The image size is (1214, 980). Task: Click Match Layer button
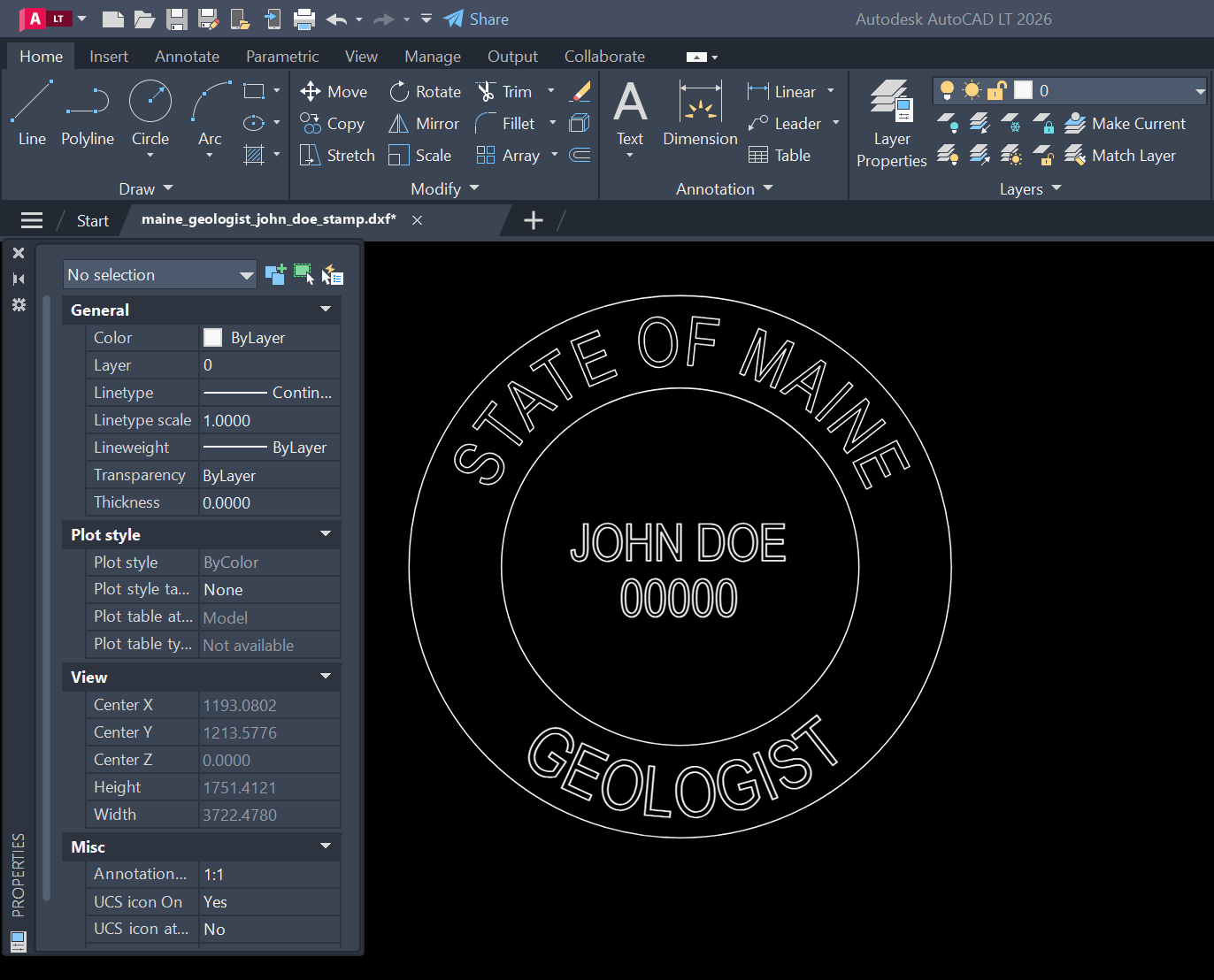pos(1120,156)
